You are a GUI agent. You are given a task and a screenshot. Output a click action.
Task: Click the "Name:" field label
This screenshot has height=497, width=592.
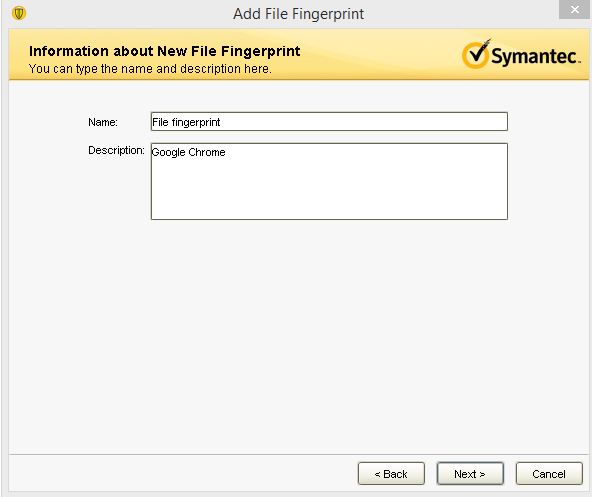[x=103, y=122]
